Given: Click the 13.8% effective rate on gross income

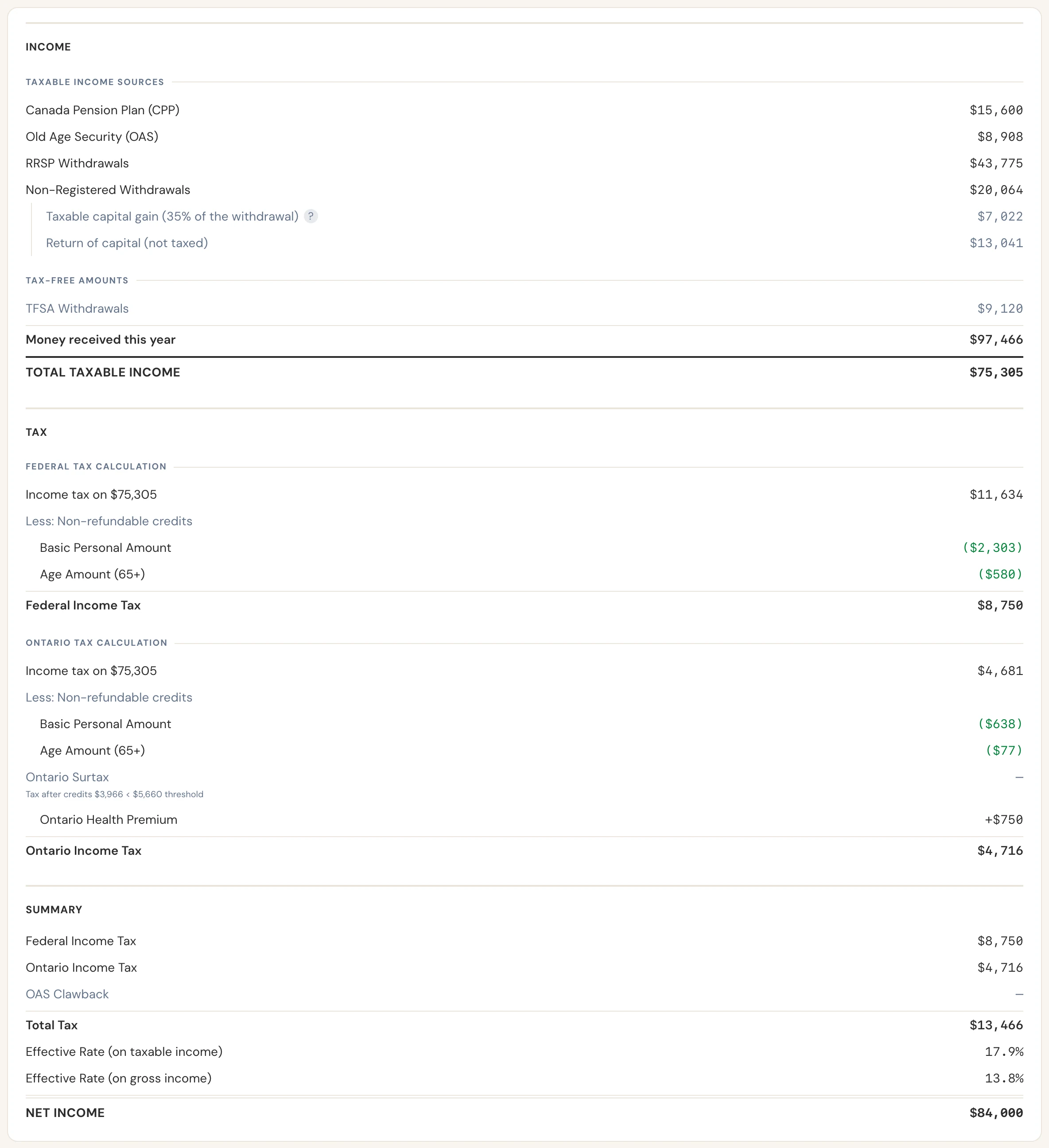Looking at the screenshot, I should click(x=1004, y=1078).
